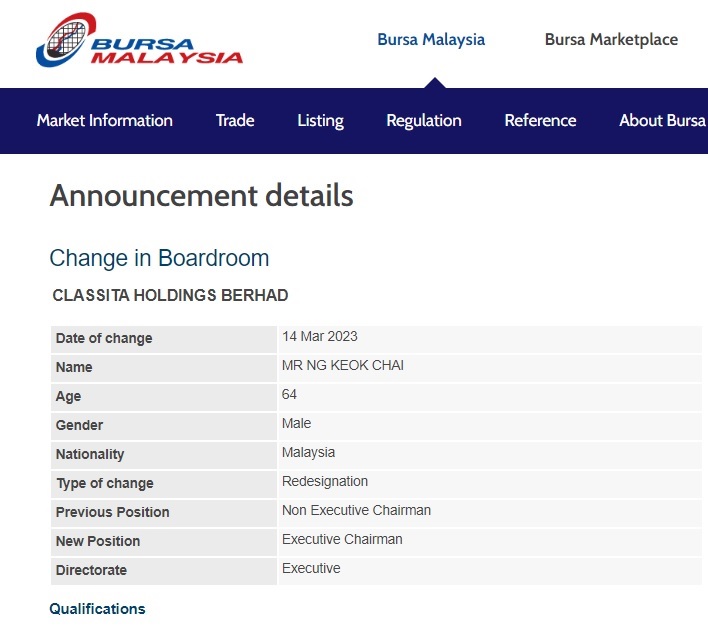This screenshot has height=642, width=708.
Task: Select the MR NG KEOK CHAI value
Action: point(343,365)
